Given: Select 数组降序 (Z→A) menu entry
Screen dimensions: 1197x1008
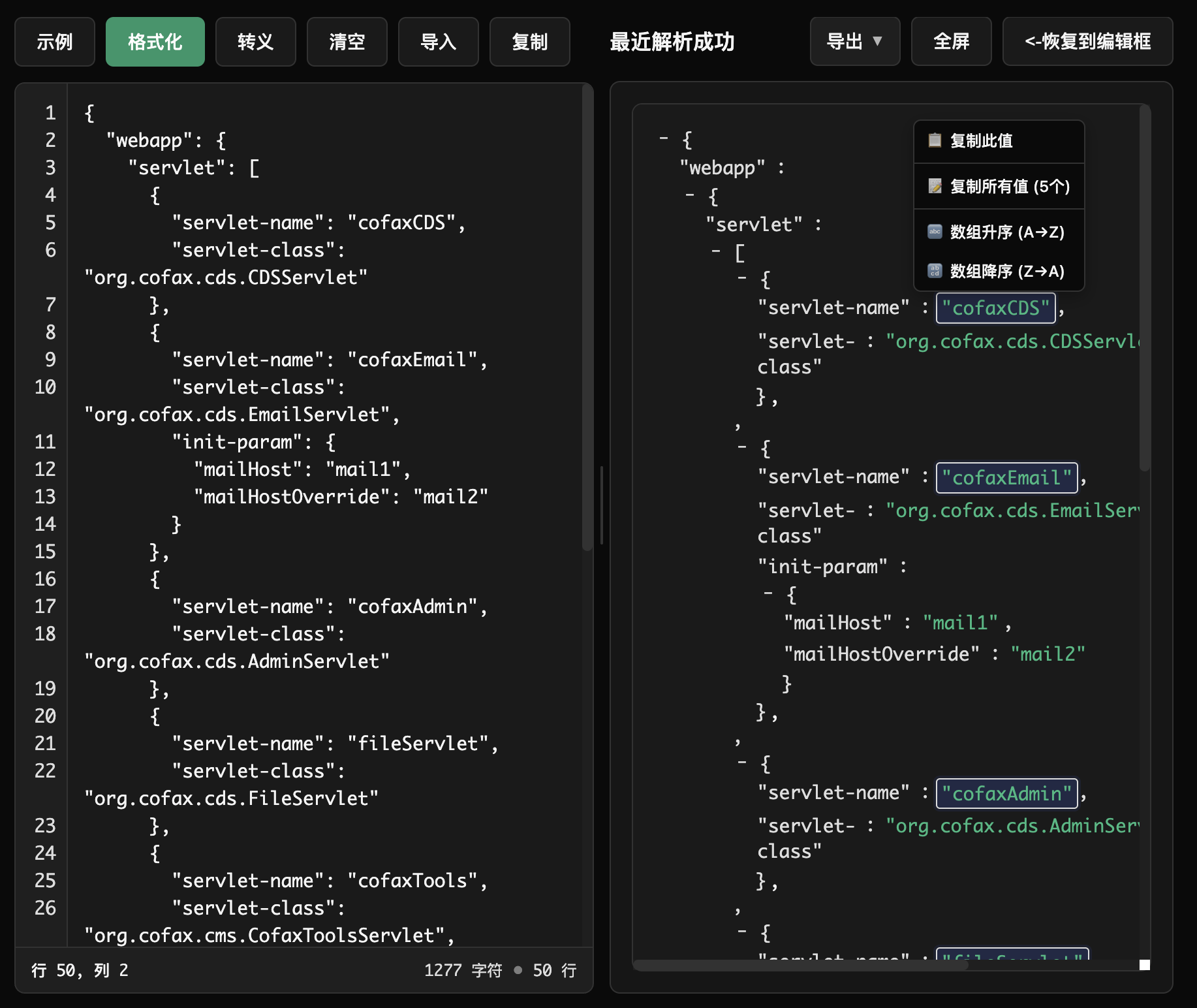Looking at the screenshot, I should [x=999, y=271].
